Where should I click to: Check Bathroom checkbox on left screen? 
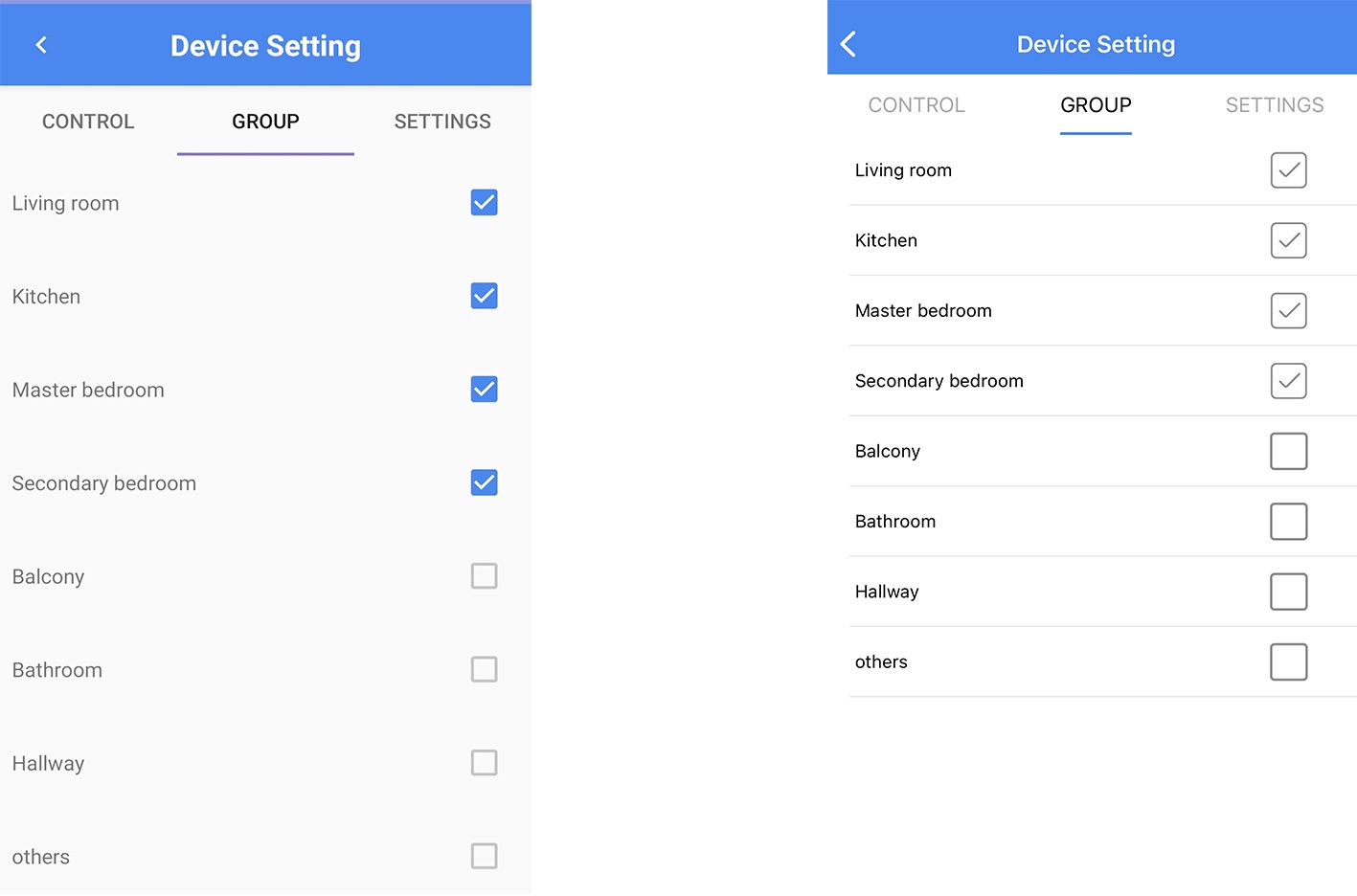pos(484,669)
